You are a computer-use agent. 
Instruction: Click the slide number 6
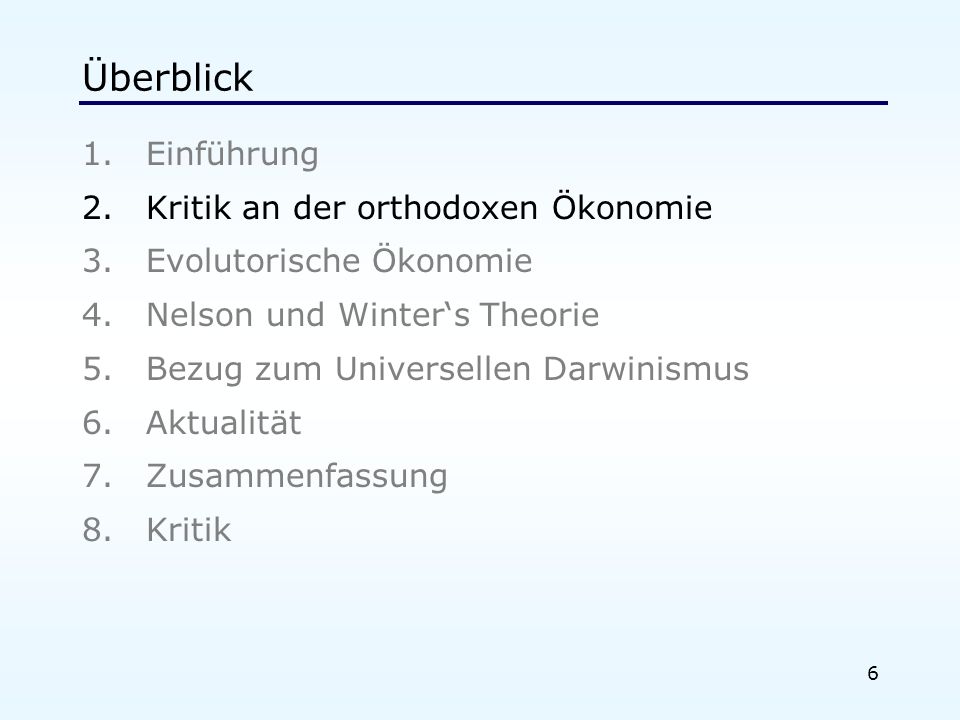(873, 673)
